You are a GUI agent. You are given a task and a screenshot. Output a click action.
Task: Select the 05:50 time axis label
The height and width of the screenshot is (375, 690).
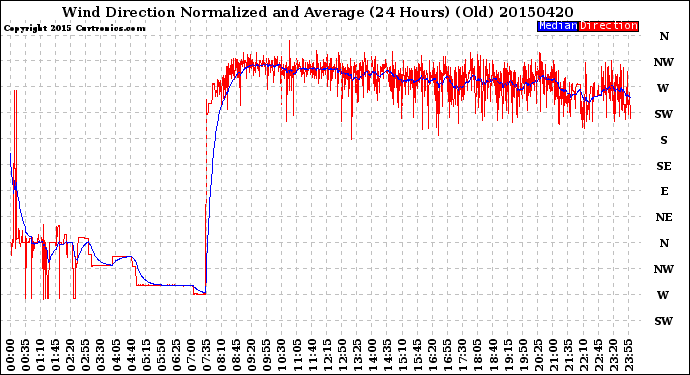(x=161, y=355)
